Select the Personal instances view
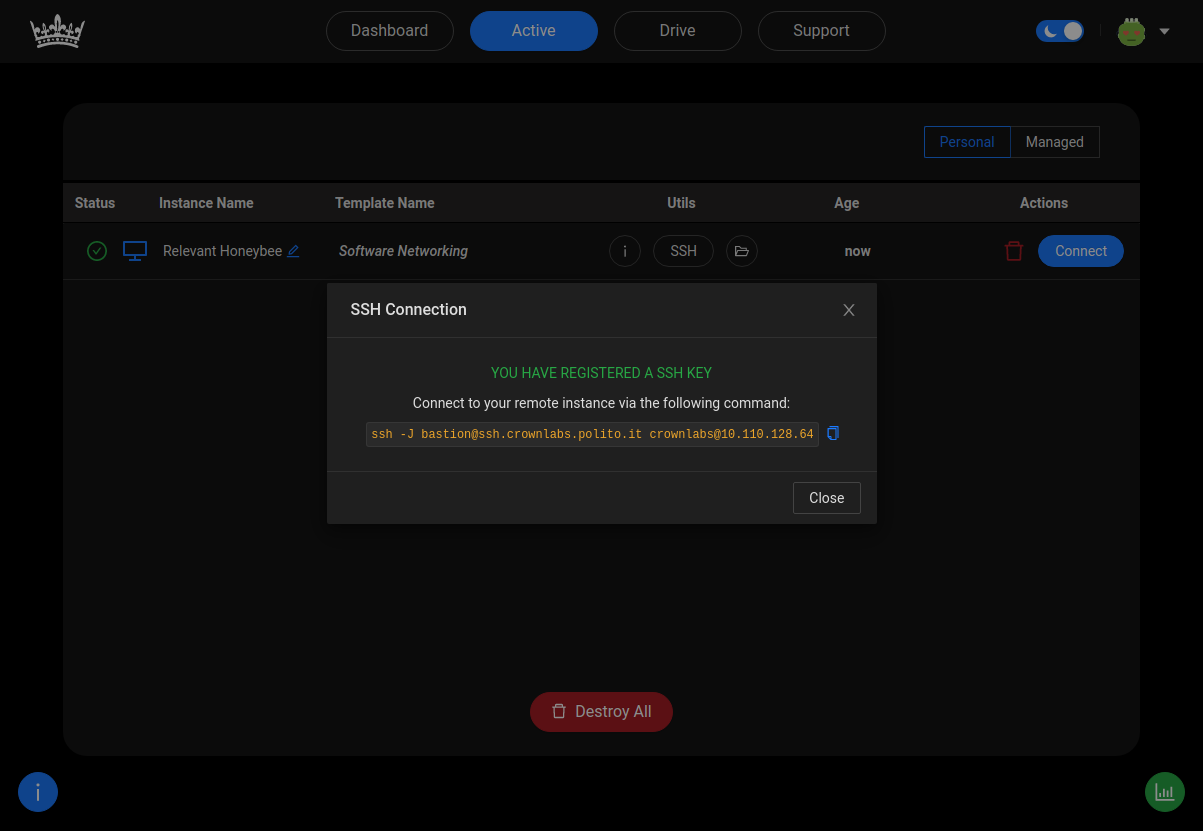The height and width of the screenshot is (831, 1203). [966, 142]
